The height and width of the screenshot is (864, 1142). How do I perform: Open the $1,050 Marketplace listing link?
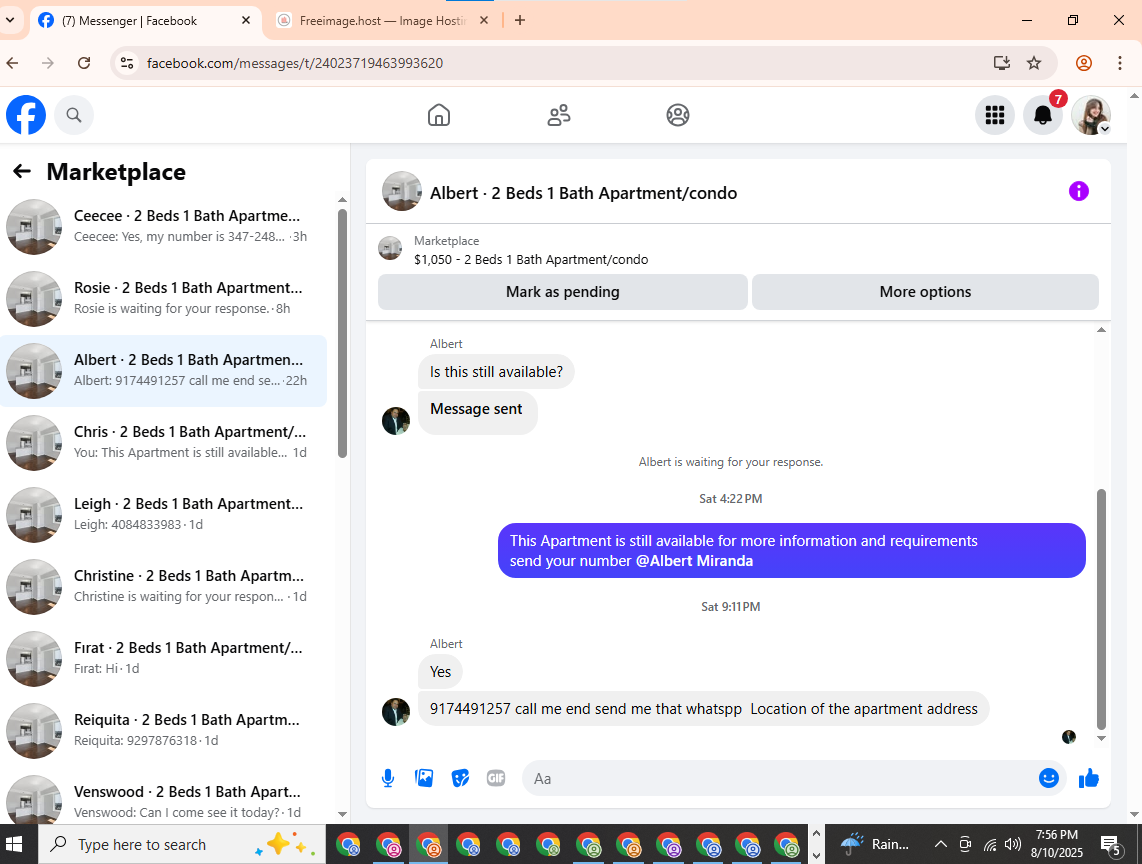point(531,260)
